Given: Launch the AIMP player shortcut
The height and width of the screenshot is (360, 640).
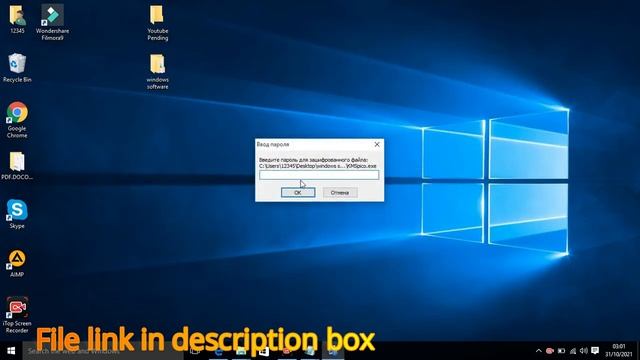Looking at the screenshot, I should tap(17, 263).
